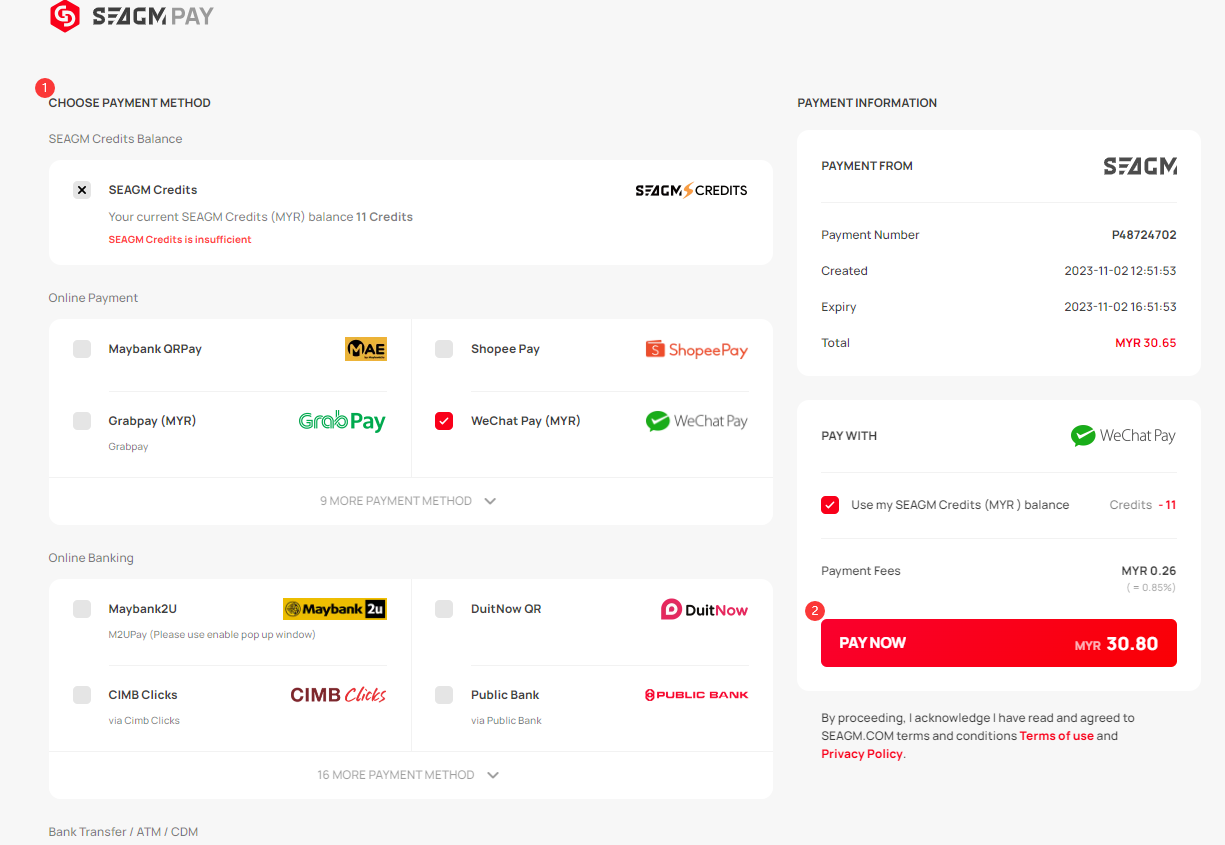Select the Maybank QRPay checkbox

[x=82, y=349]
